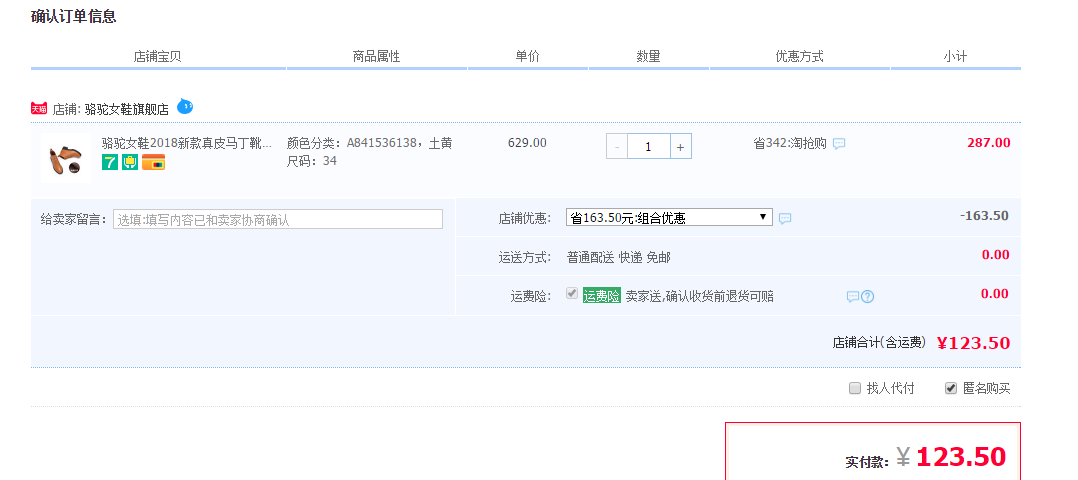Click the 优惠方式 column header
Screen dimensions: 1078x480
click(x=800, y=56)
